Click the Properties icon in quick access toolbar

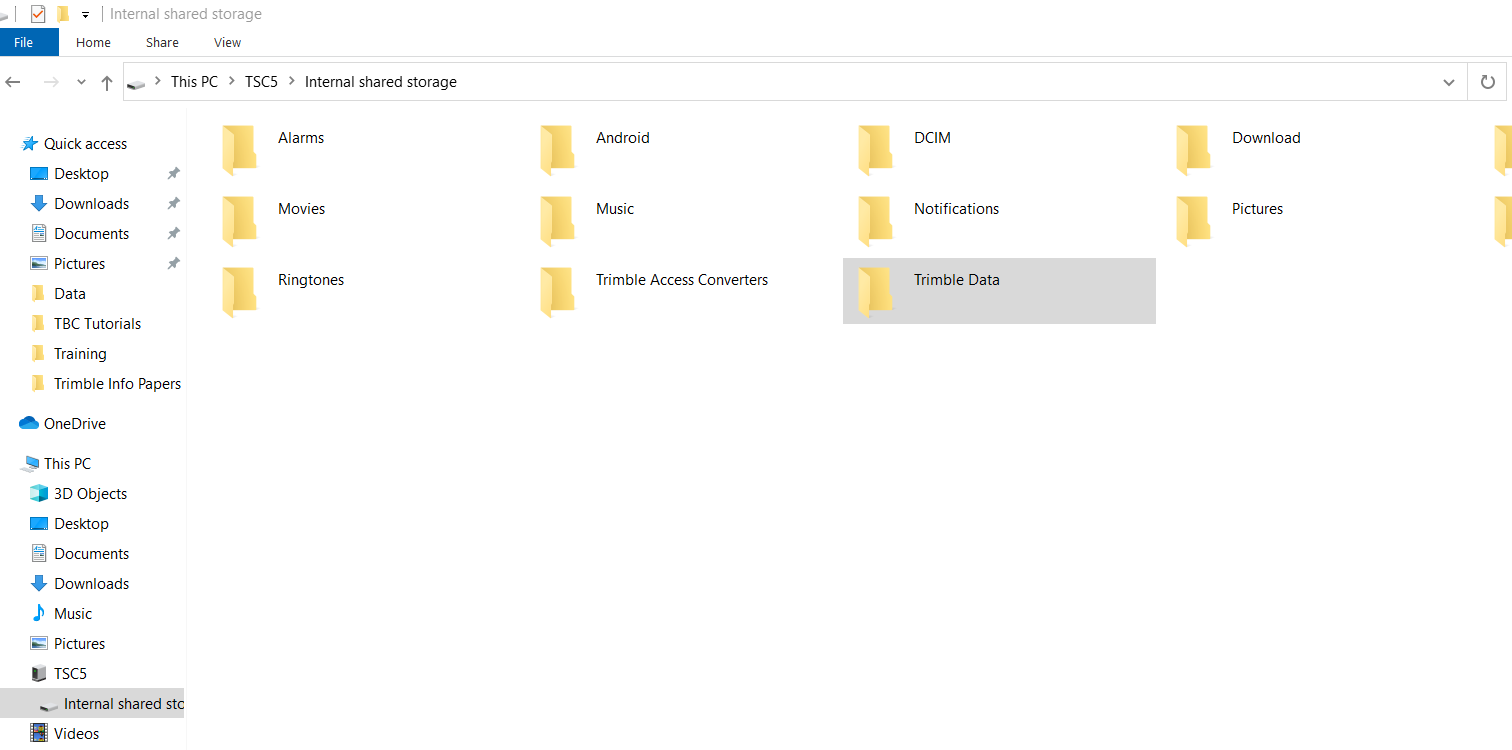pyautogui.click(x=38, y=14)
